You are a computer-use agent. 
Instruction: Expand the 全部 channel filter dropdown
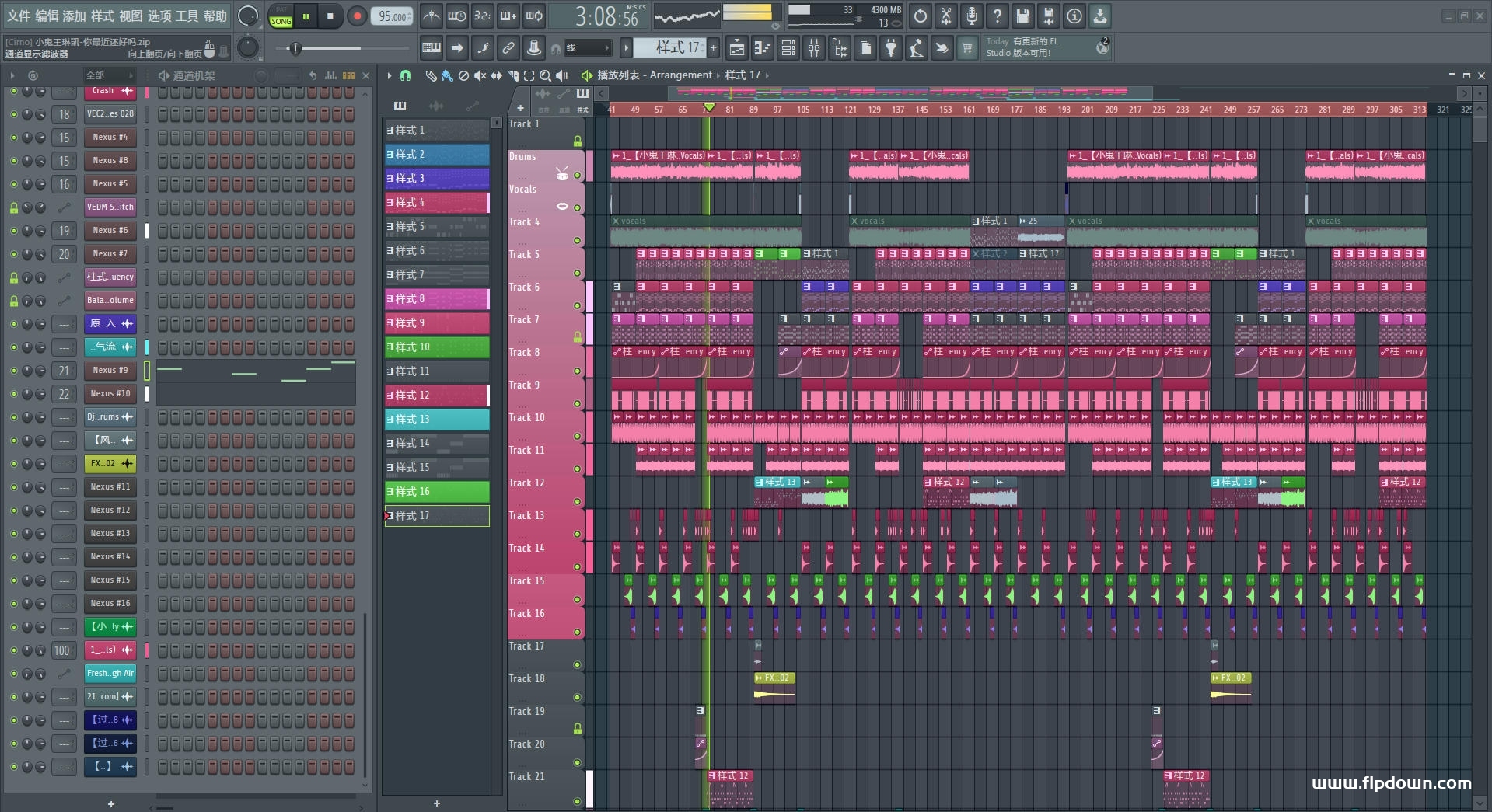pyautogui.click(x=109, y=75)
